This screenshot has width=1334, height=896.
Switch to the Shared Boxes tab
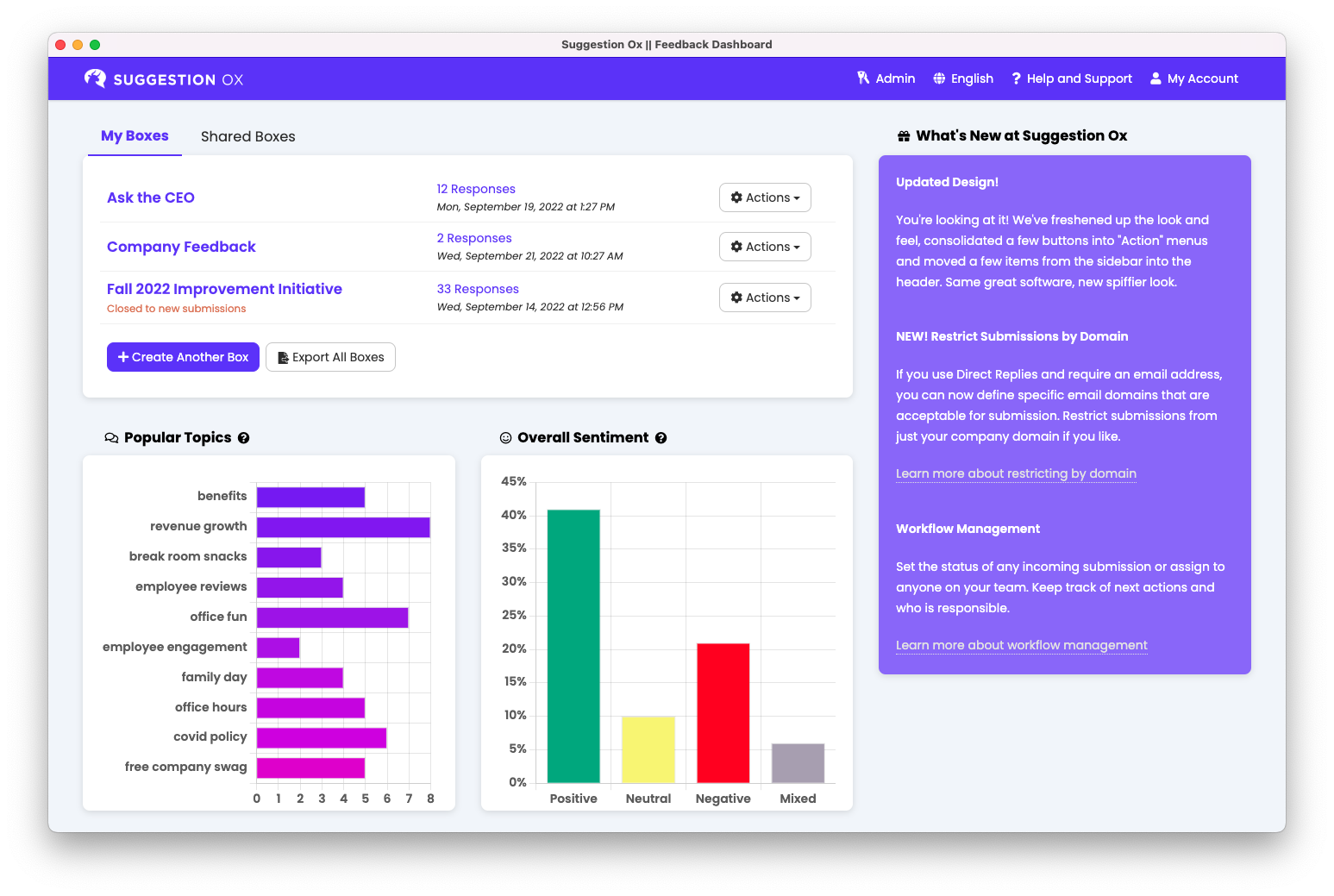click(247, 136)
